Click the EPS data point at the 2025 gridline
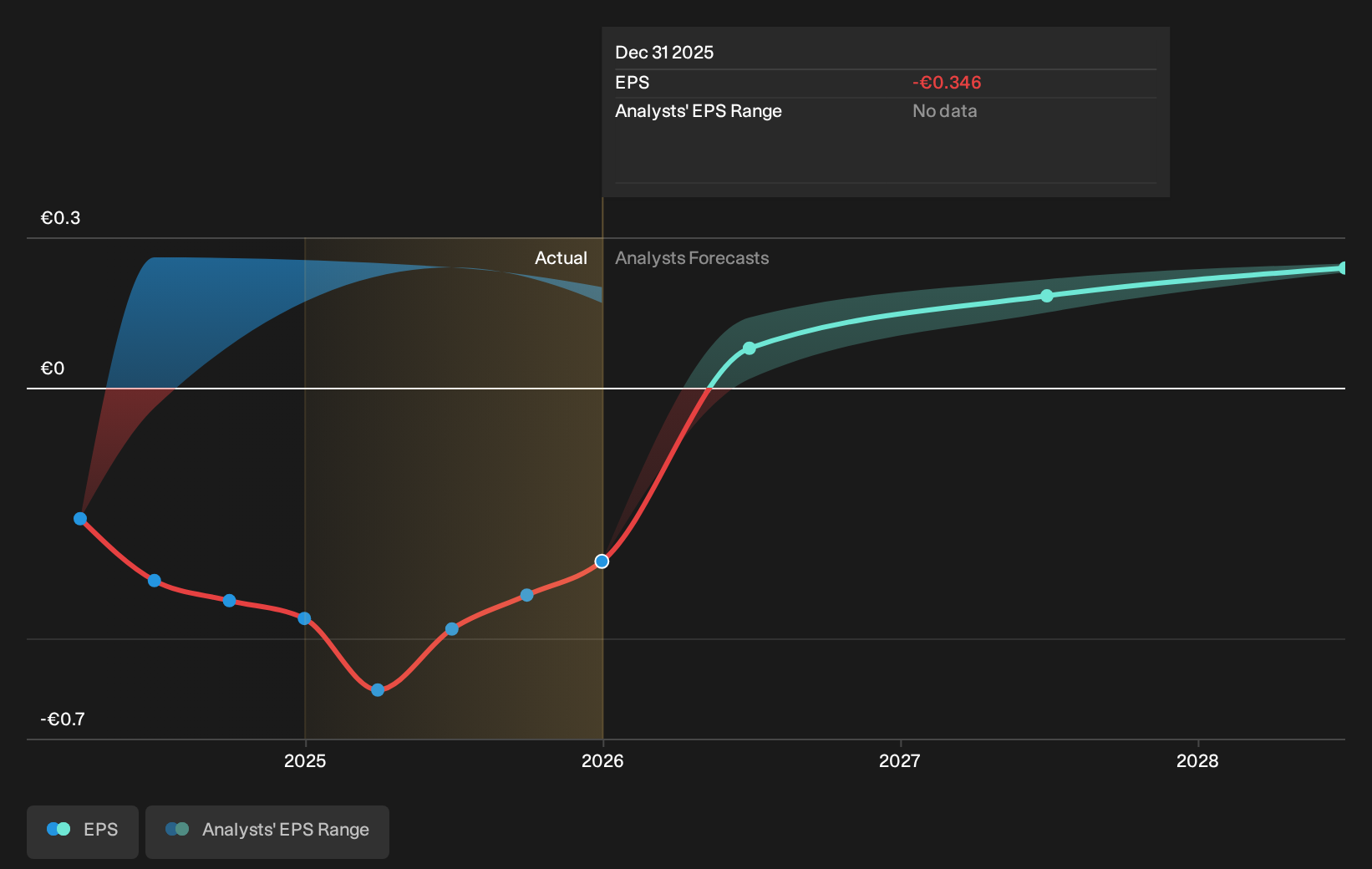This screenshot has width=1372, height=869. click(x=304, y=618)
